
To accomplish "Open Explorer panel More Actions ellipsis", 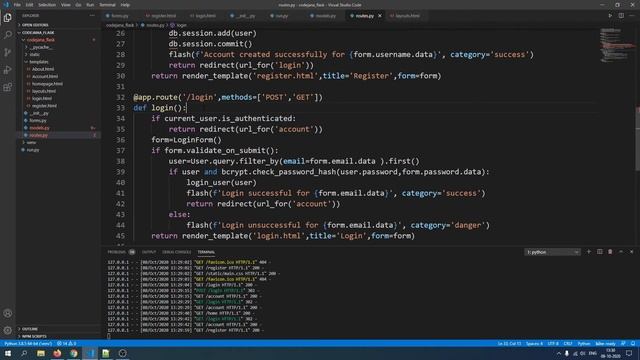I will [x=92, y=16].
